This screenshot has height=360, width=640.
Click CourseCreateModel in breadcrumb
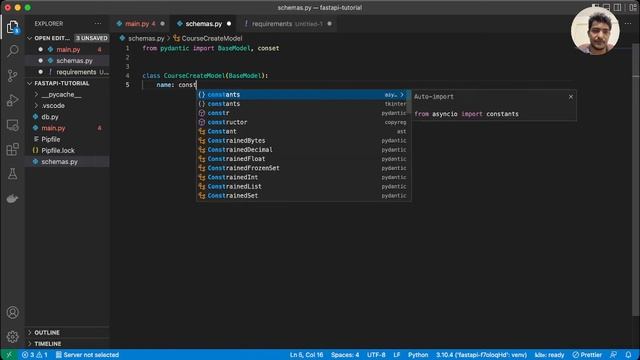click(x=211, y=38)
